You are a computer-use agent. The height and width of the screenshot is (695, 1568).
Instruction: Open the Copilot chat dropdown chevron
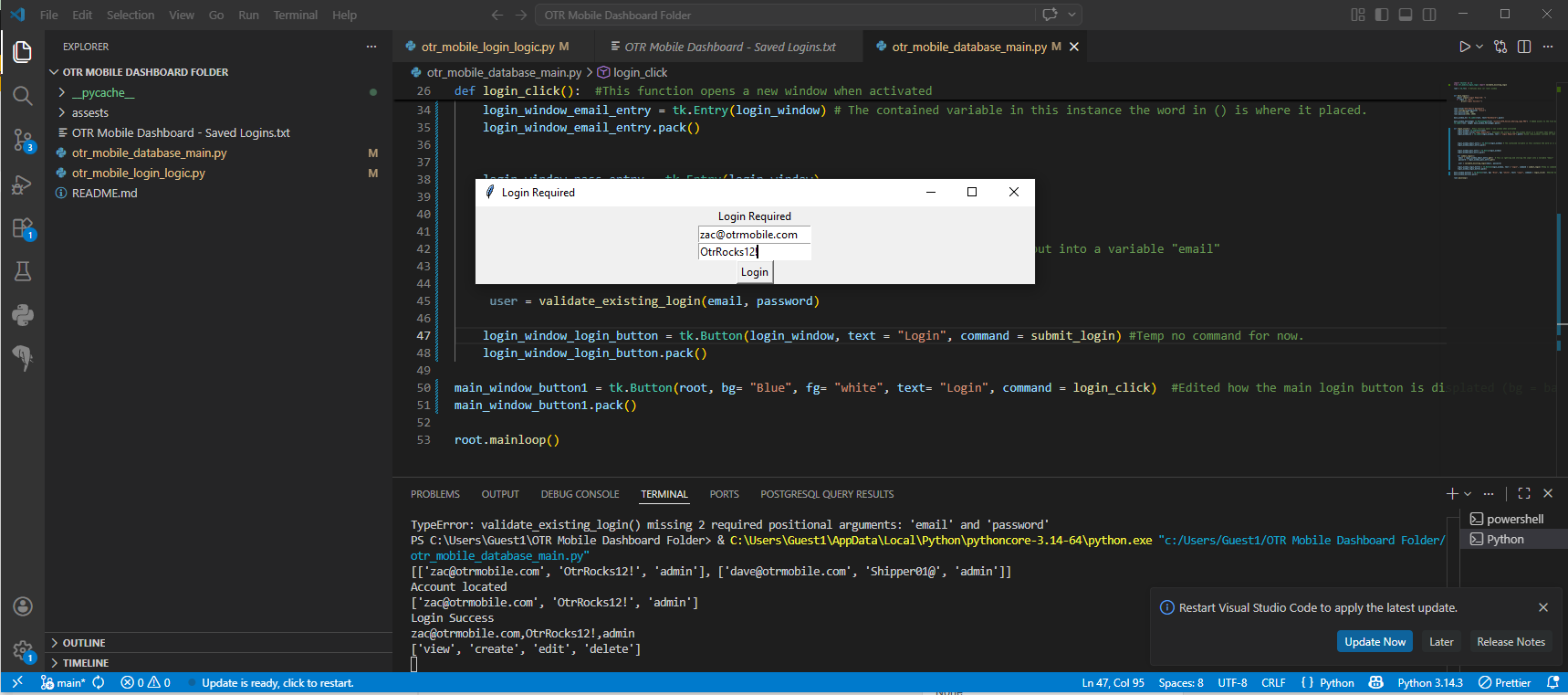coord(1072,15)
